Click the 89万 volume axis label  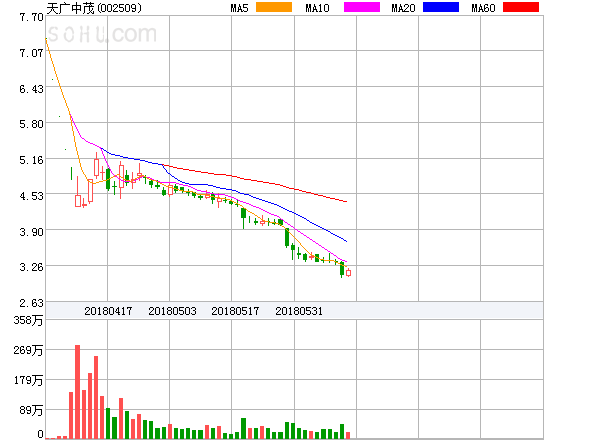pos(31,411)
